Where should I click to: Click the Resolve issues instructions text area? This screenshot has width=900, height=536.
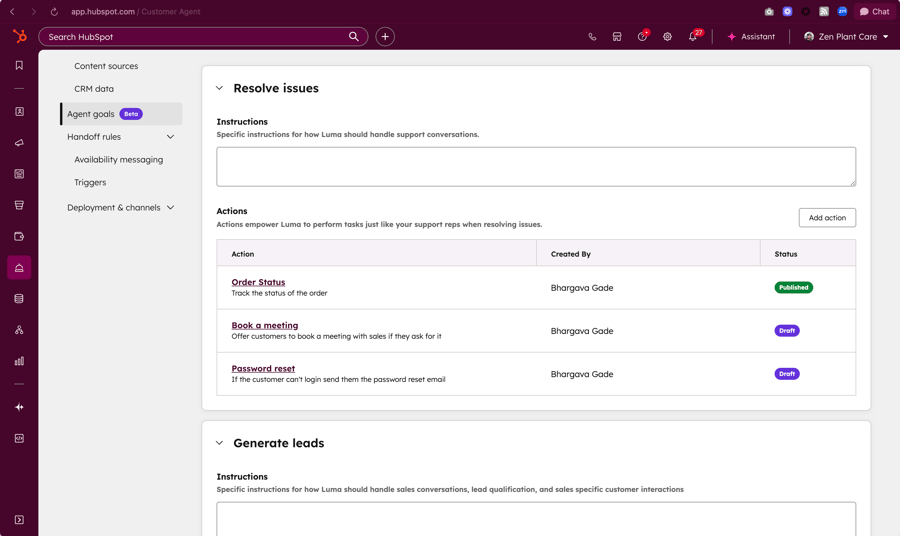[x=535, y=167]
